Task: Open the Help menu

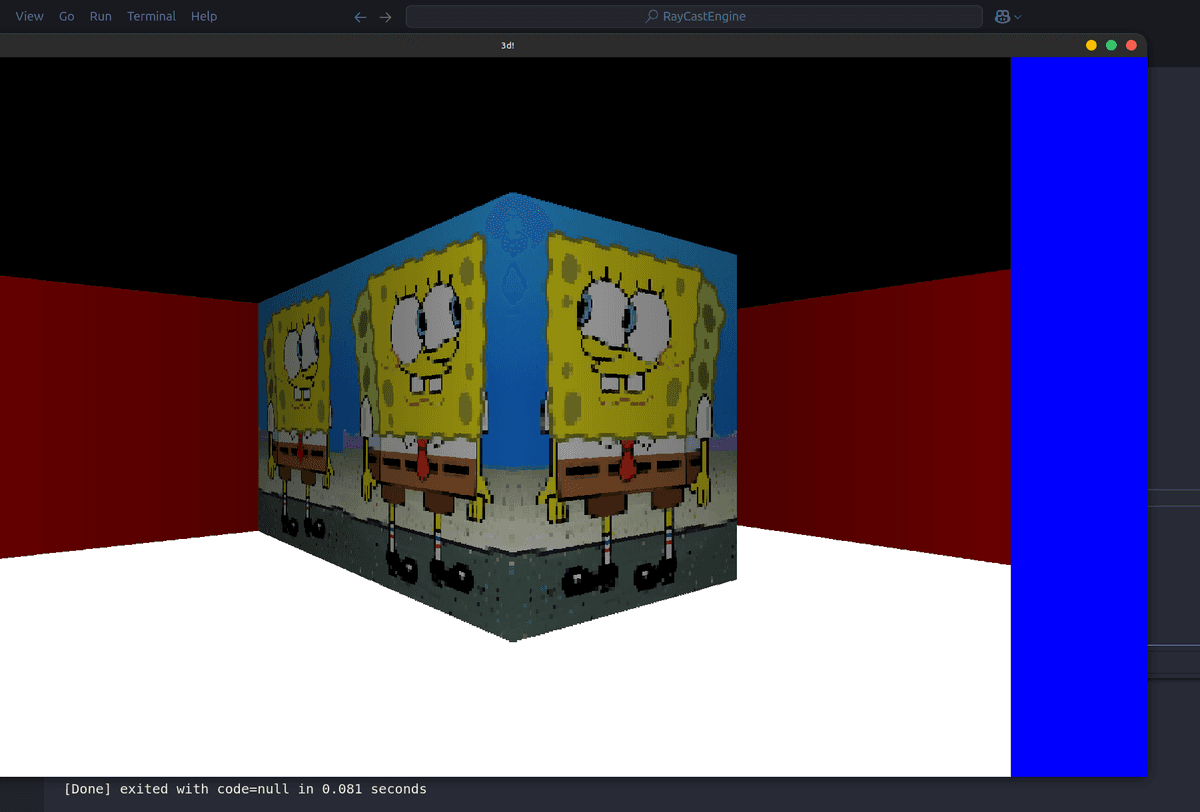Action: (204, 16)
